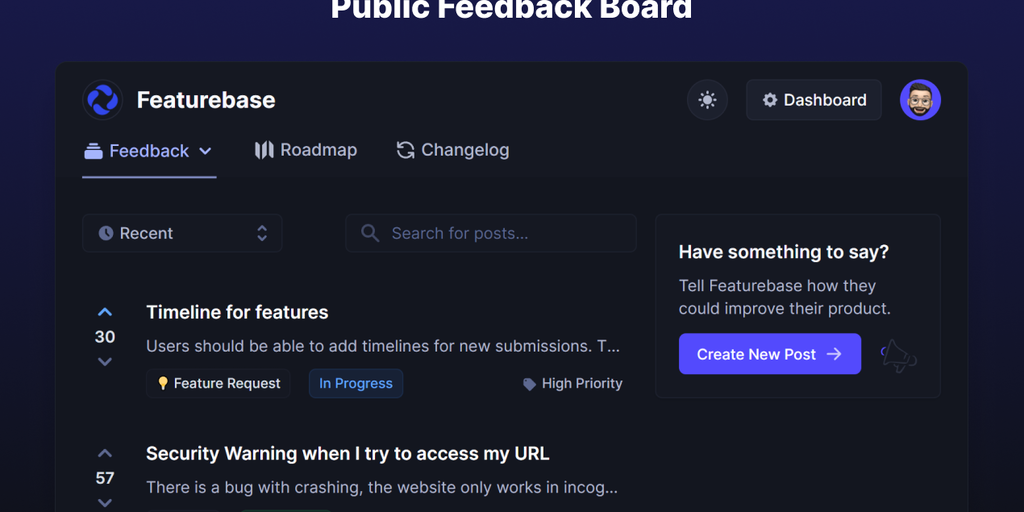Toggle the light/dark theme sun icon
1024x512 pixels.
click(707, 100)
